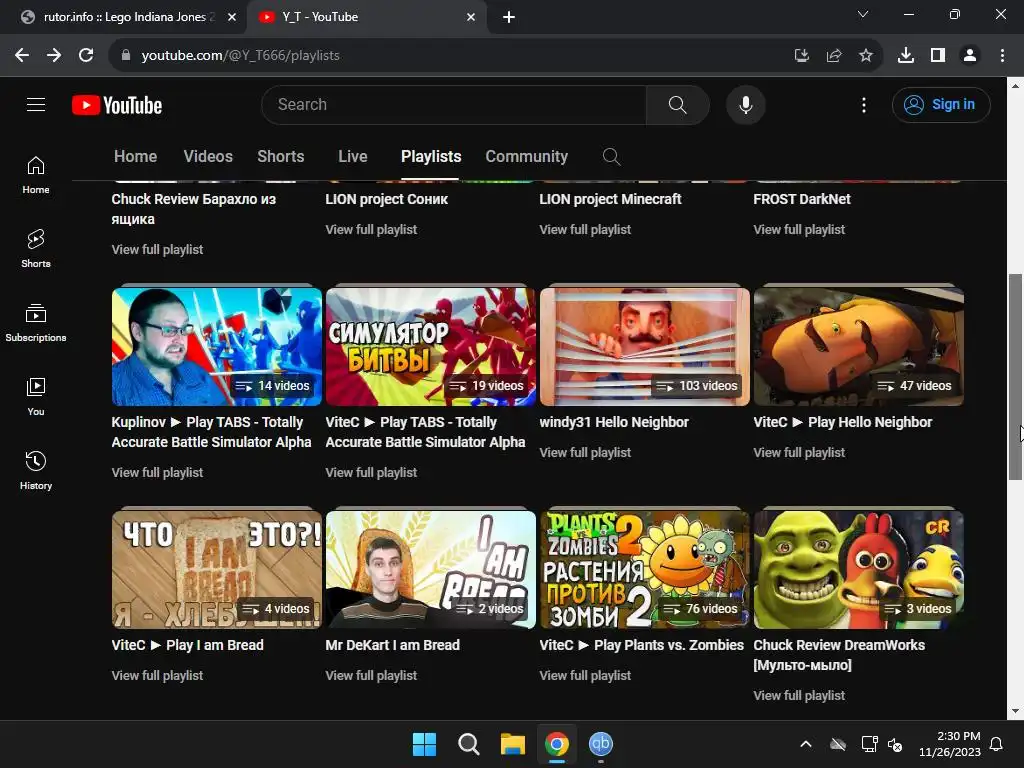
Task: Open You in the left sidebar
Action: (x=36, y=396)
